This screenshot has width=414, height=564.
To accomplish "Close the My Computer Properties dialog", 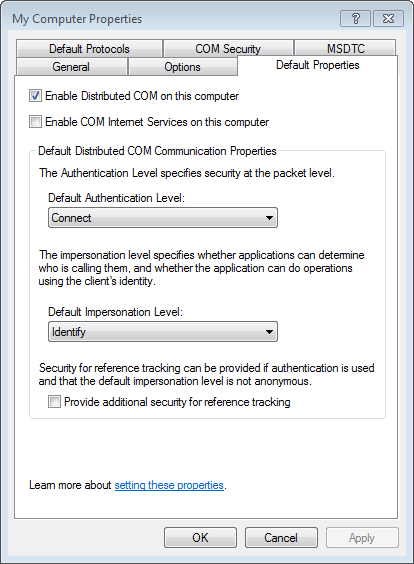I will coord(388,18).
